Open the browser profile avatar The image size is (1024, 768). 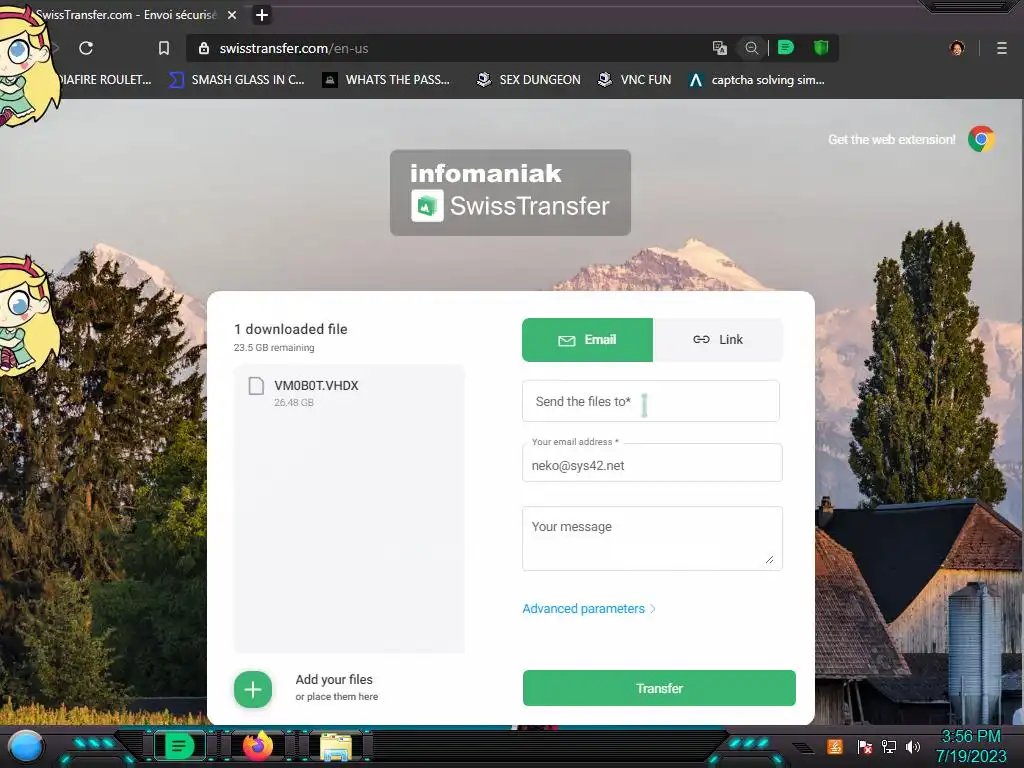(x=957, y=48)
